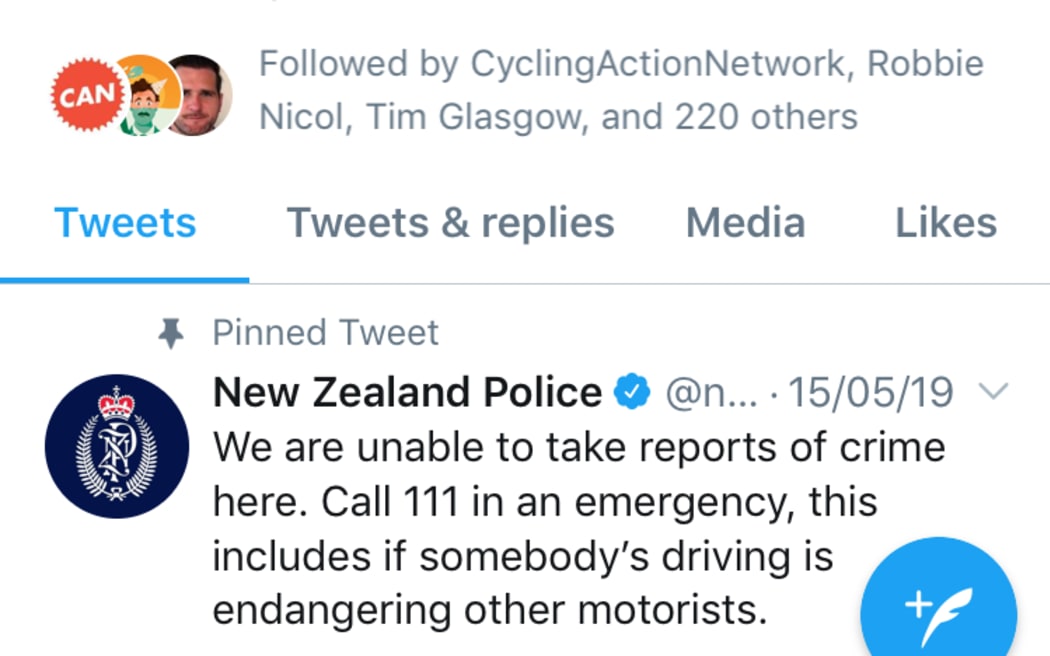Expand the tweet options chevron menu
The width and height of the screenshot is (1050, 656).
[993, 393]
